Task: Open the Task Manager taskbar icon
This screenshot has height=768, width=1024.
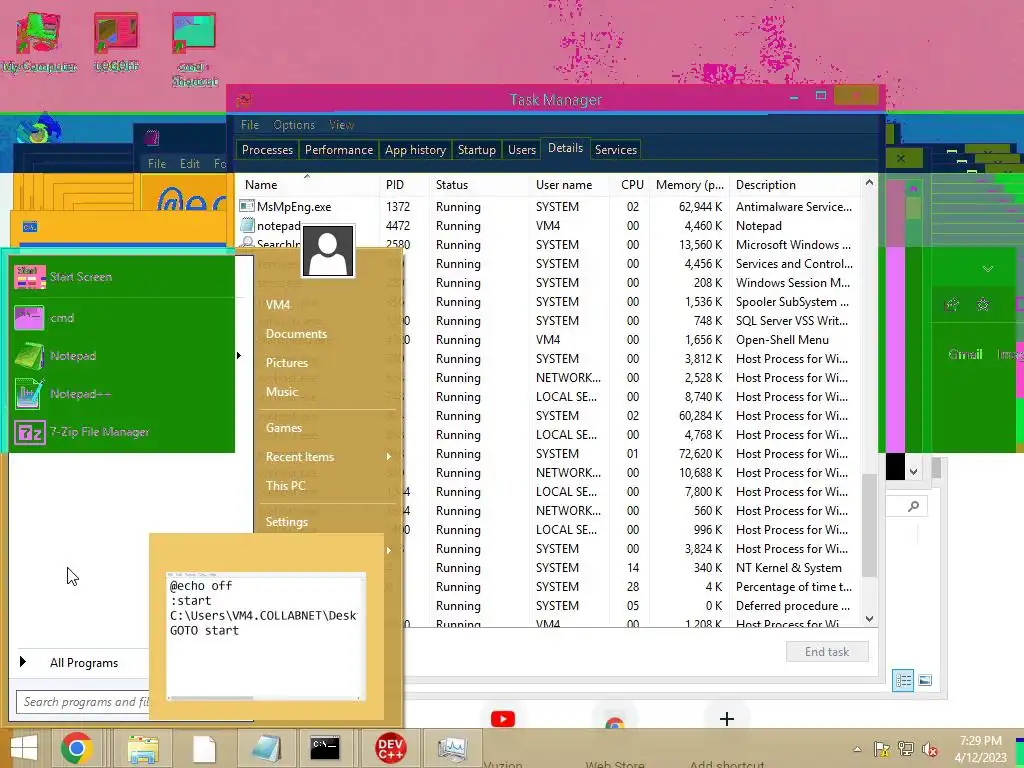Action: (x=452, y=748)
